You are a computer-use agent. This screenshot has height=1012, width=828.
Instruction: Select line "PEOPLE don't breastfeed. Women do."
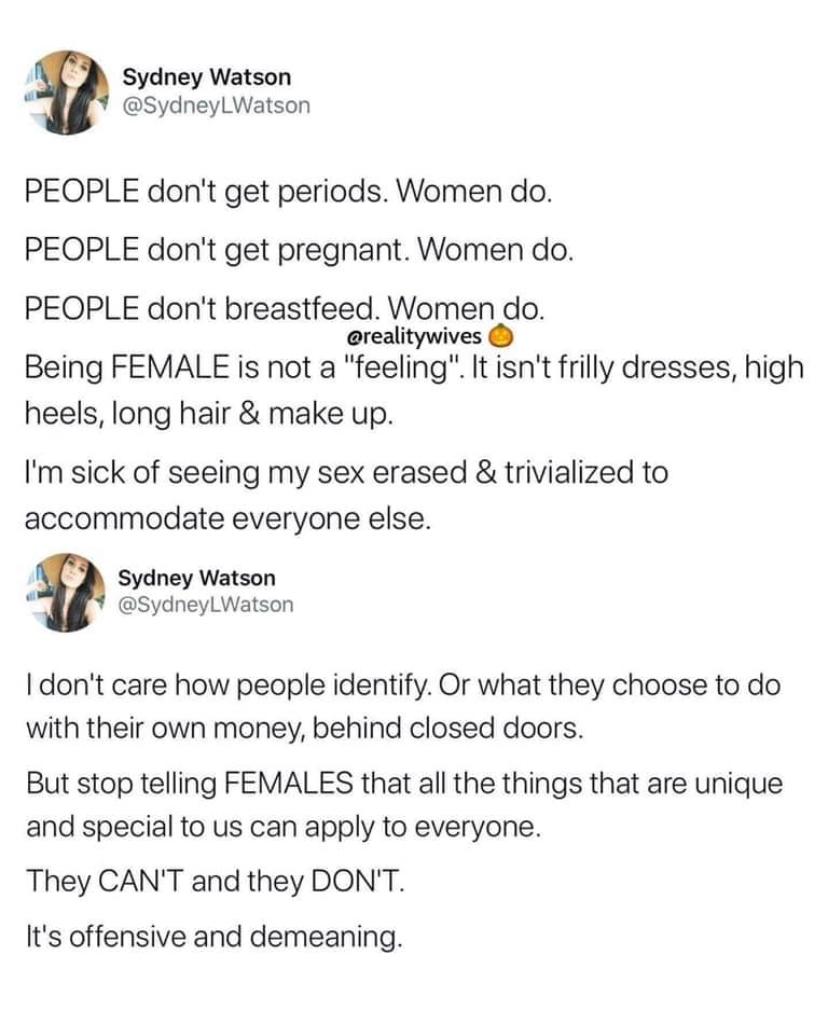[285, 308]
